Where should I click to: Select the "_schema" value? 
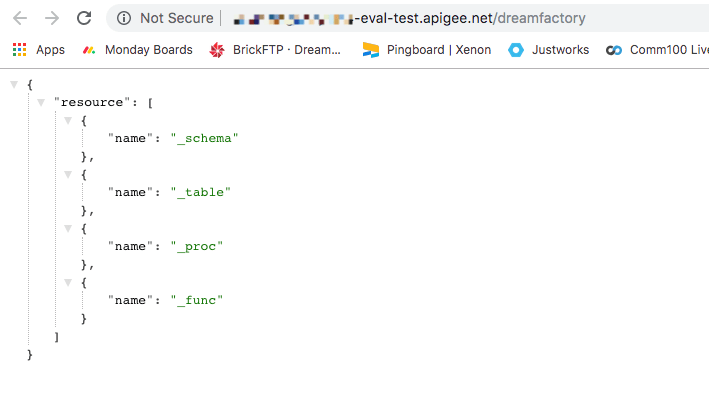[204, 138]
